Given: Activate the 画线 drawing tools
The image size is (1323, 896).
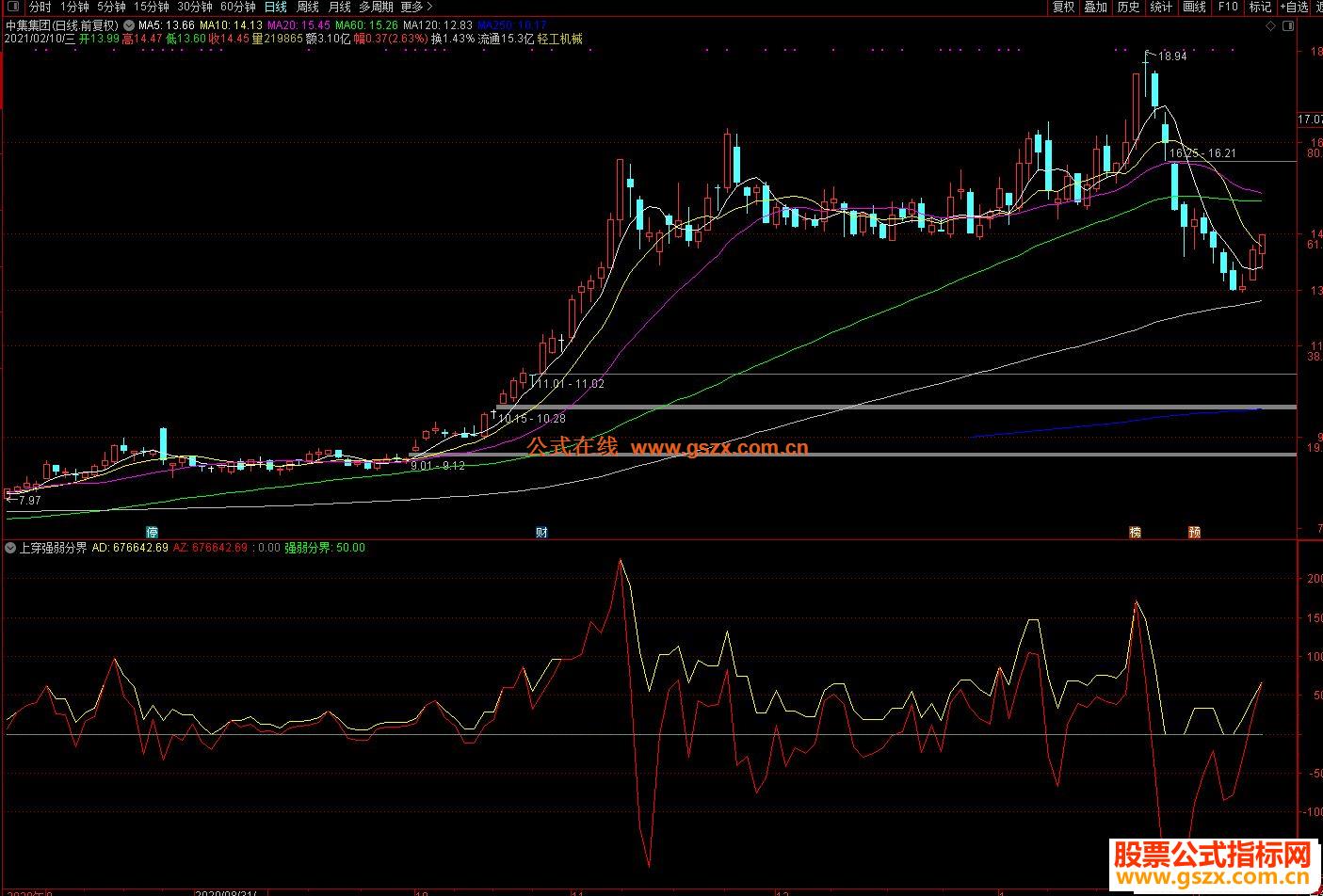Looking at the screenshot, I should point(1194,7).
